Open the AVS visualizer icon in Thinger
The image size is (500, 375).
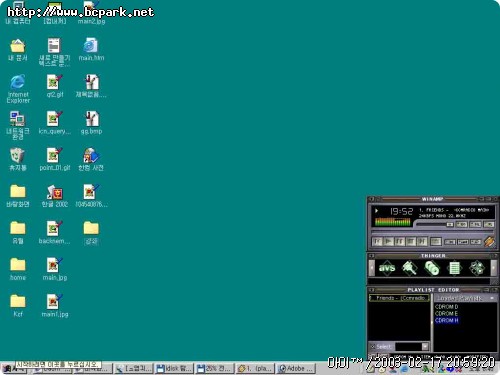click(x=387, y=268)
